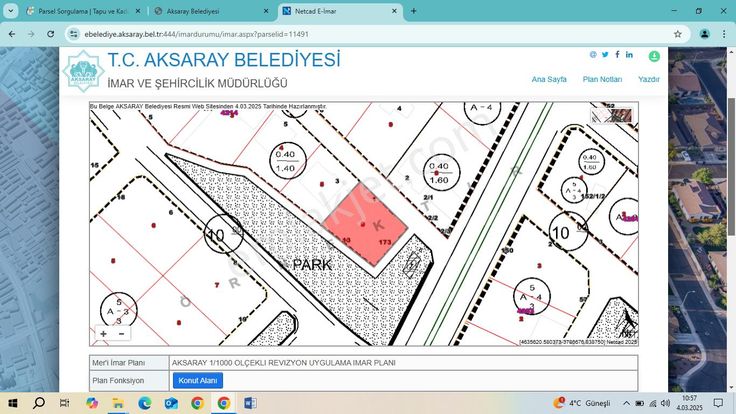Expand the tab search dropdown
The width and height of the screenshot is (736, 414).
click(x=10, y=11)
